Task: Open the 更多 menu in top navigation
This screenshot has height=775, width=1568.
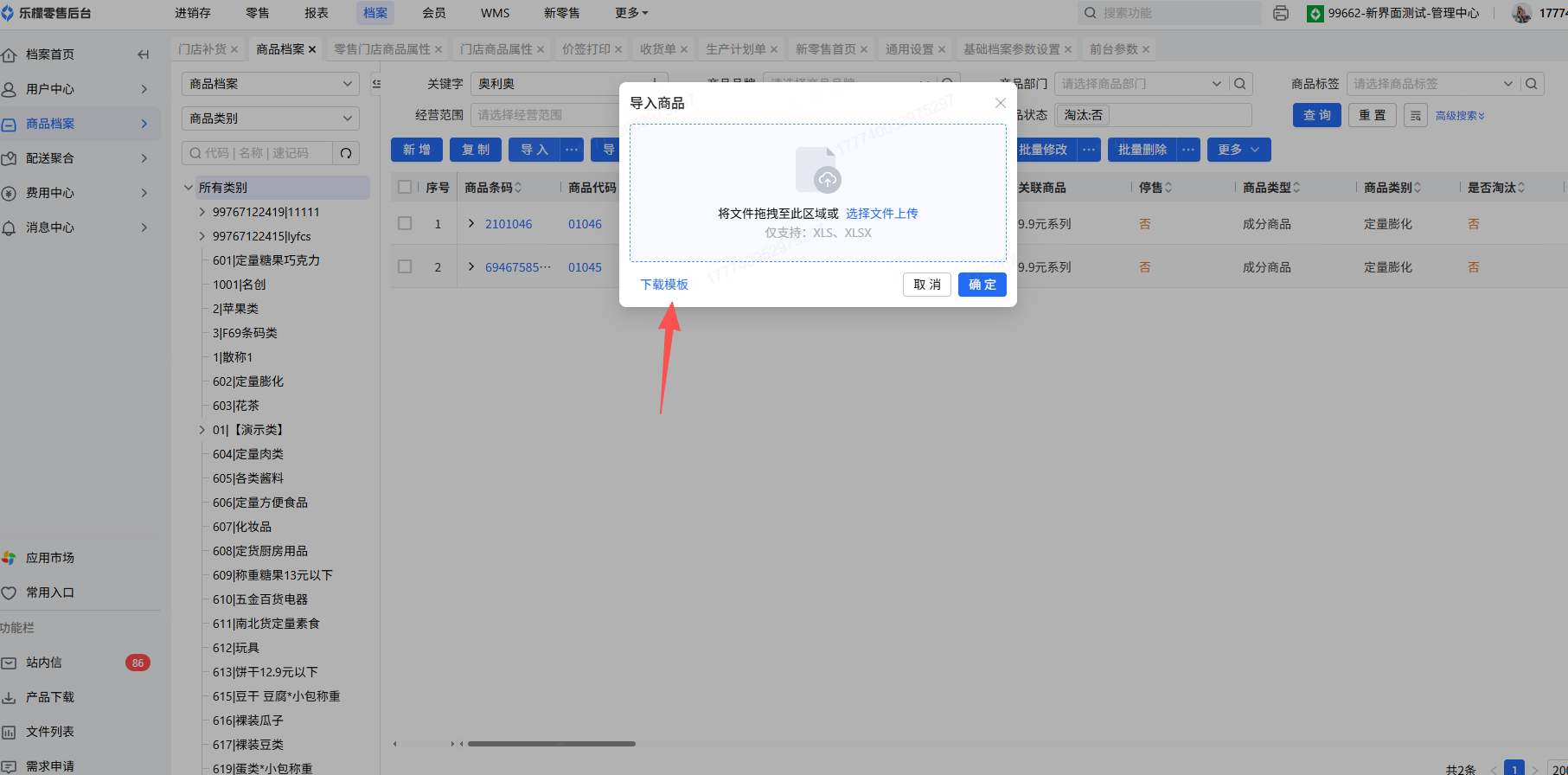Action: coord(631,13)
